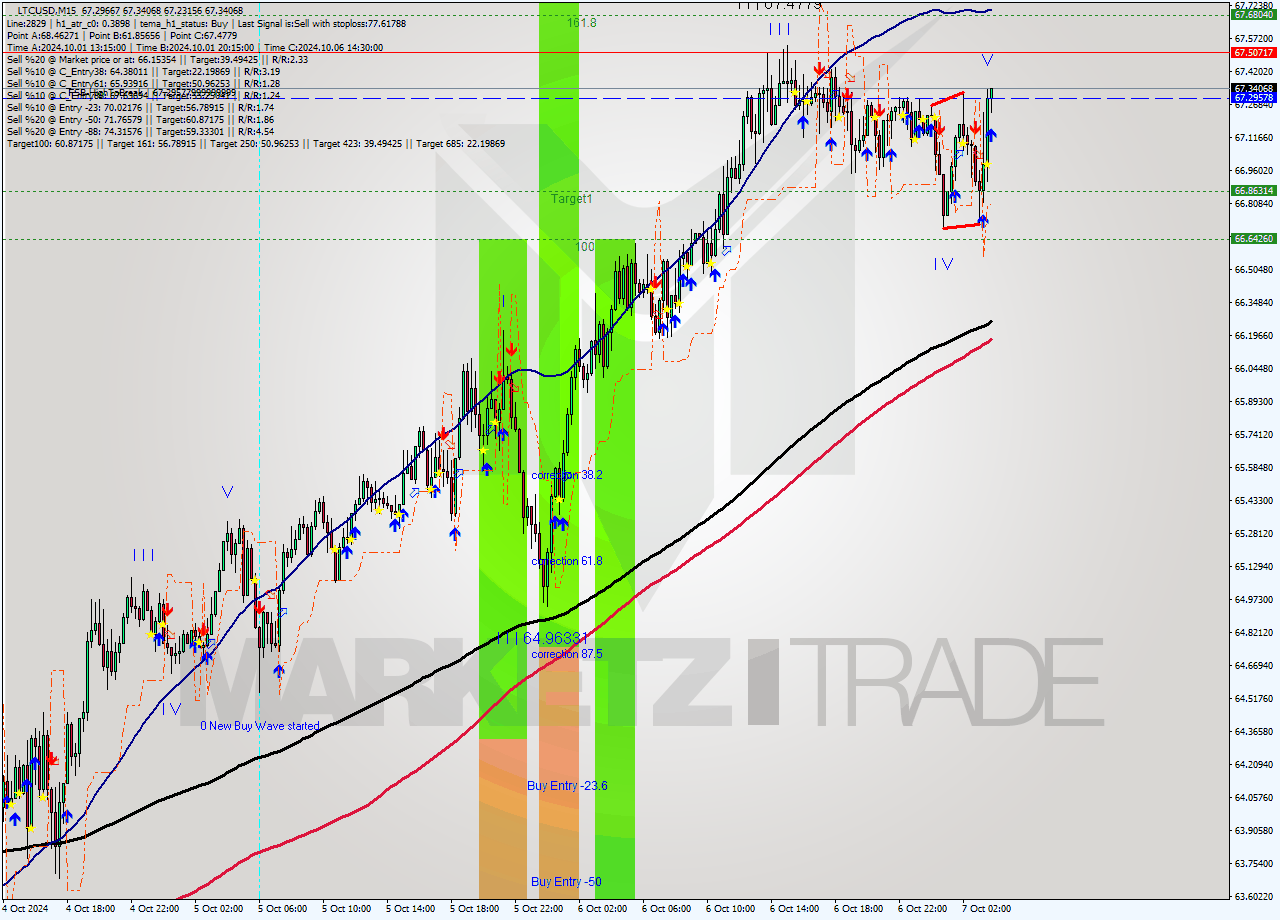Image resolution: width=1280 pixels, height=920 pixels.
Task: Click the red 67.50717 price label
Action: click(1253, 52)
